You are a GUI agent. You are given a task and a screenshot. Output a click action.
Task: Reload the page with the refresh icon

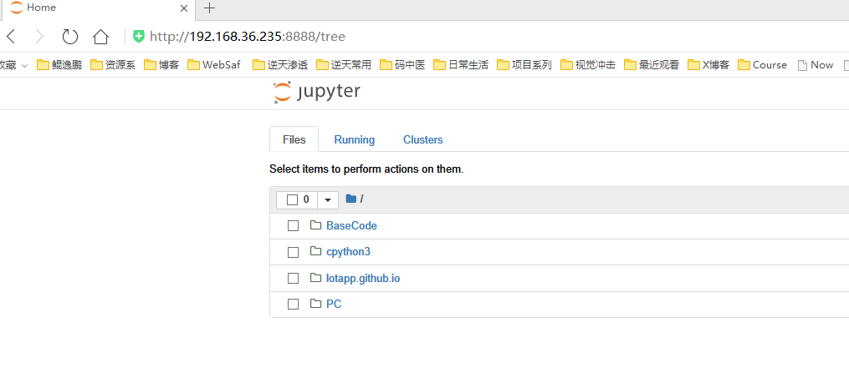coord(70,37)
